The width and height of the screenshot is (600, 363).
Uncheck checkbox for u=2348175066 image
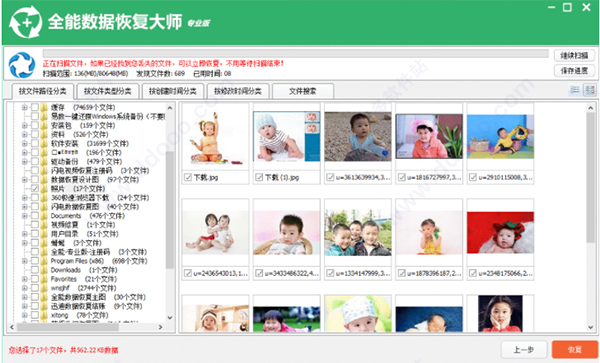pyautogui.click(x=473, y=273)
